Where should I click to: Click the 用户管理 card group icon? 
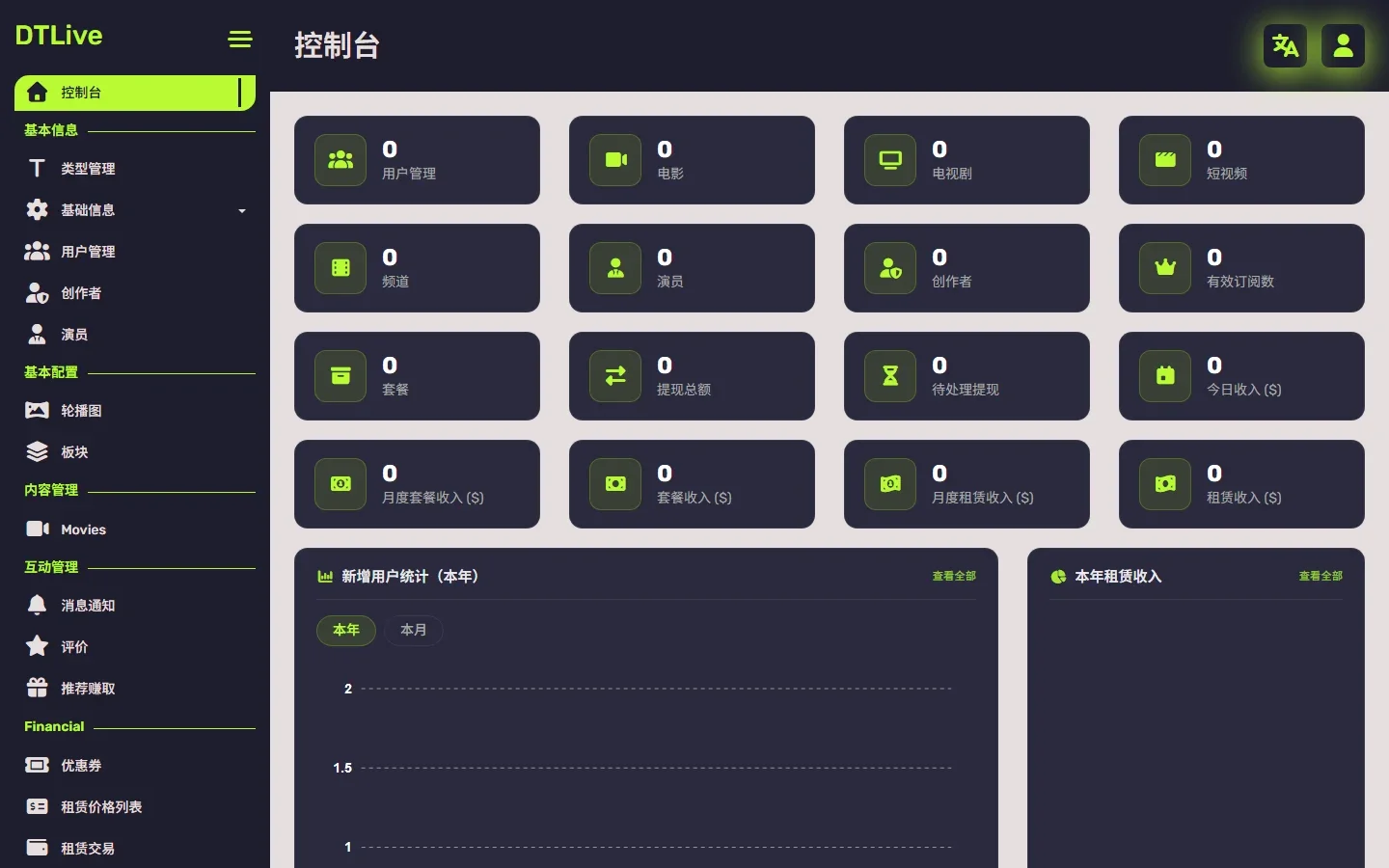click(340, 160)
